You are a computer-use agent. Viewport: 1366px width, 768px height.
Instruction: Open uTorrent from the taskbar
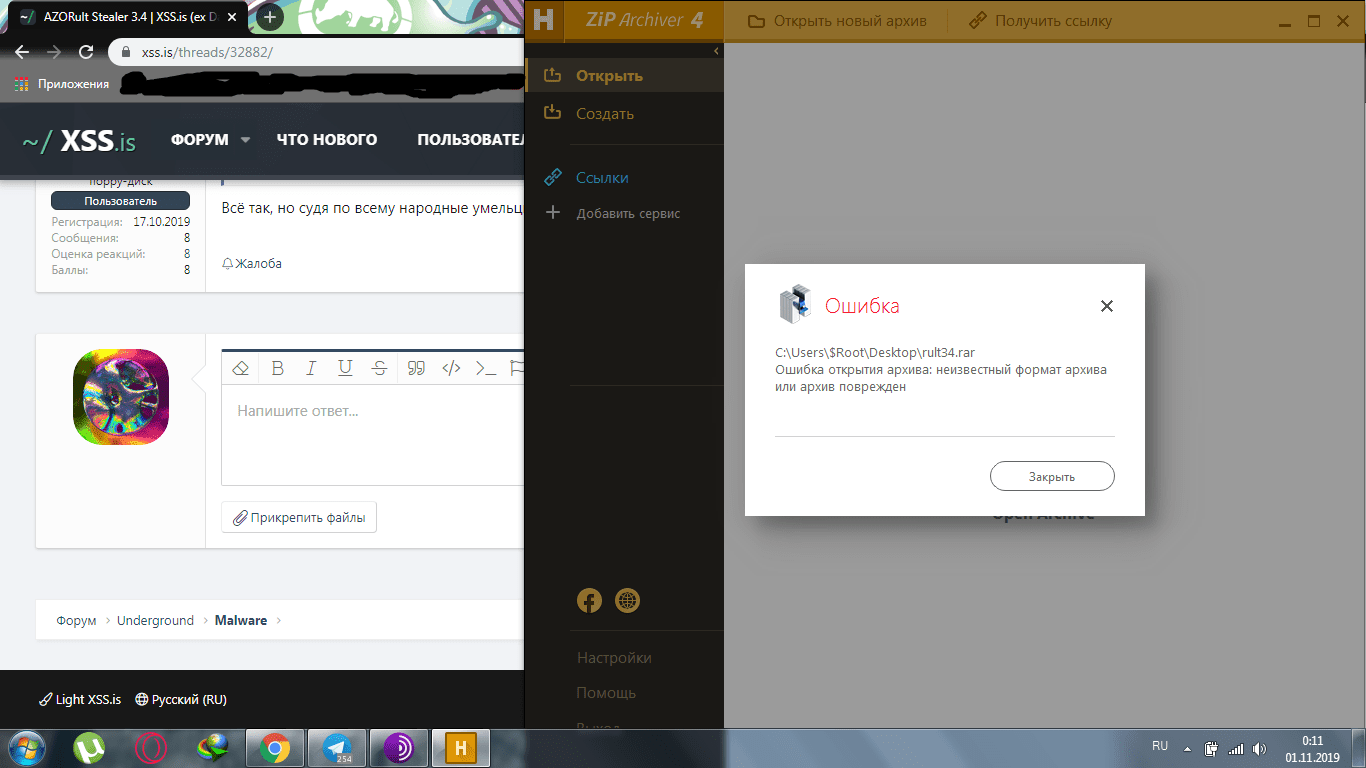[89, 747]
